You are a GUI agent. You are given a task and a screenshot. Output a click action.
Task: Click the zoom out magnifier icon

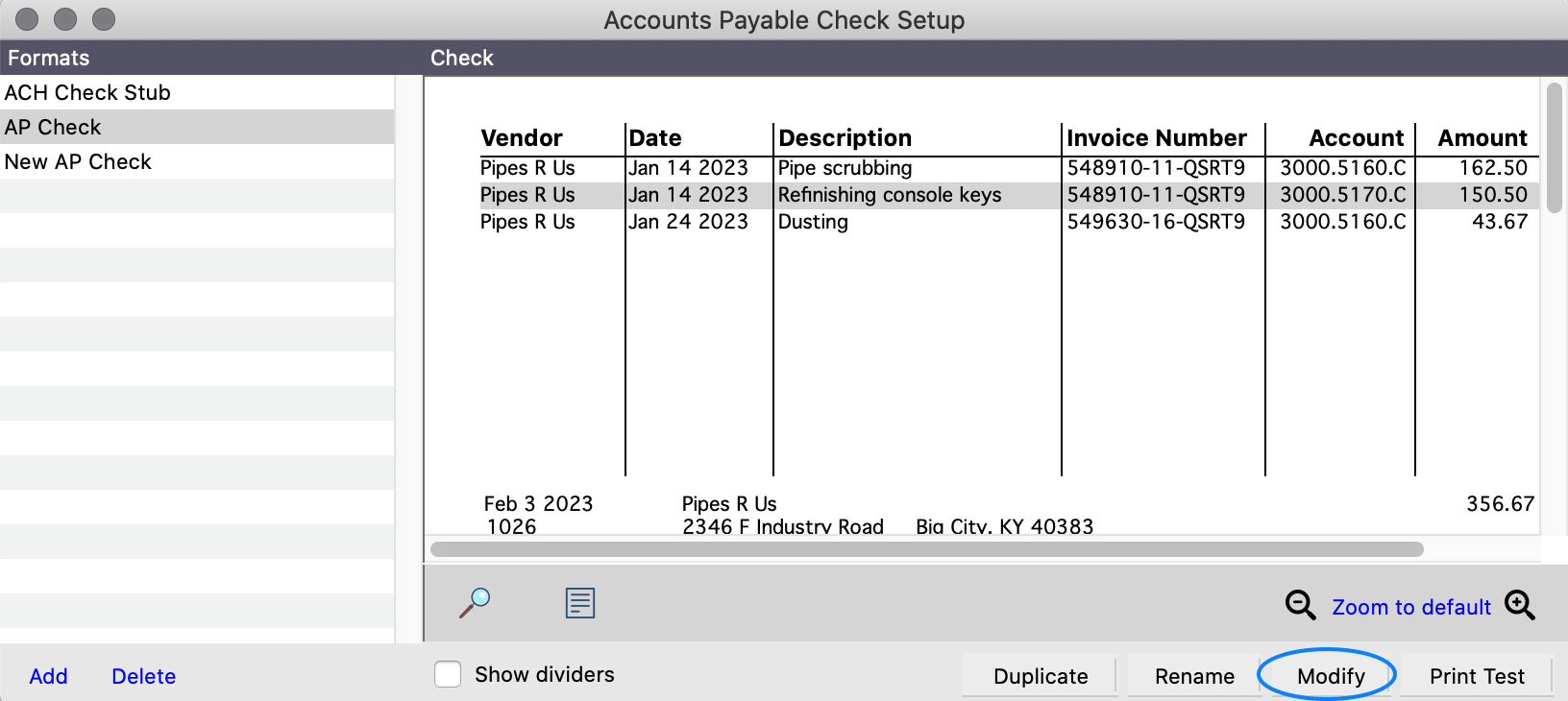click(x=1300, y=605)
